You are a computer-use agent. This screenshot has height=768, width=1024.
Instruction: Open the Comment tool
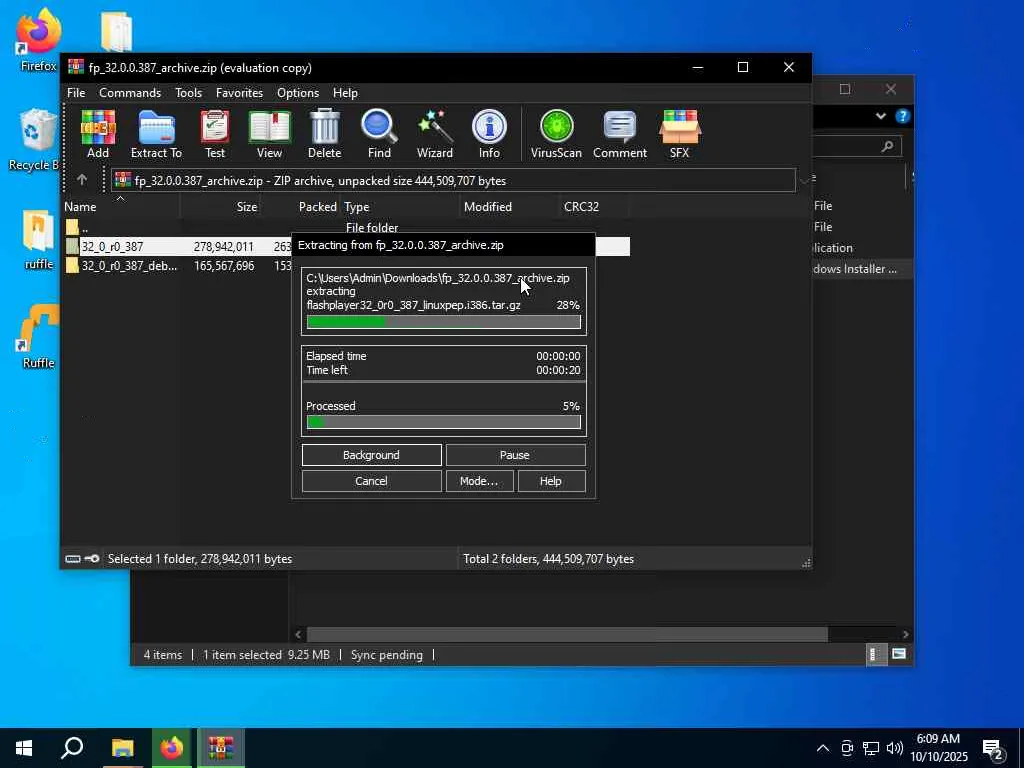(620, 133)
